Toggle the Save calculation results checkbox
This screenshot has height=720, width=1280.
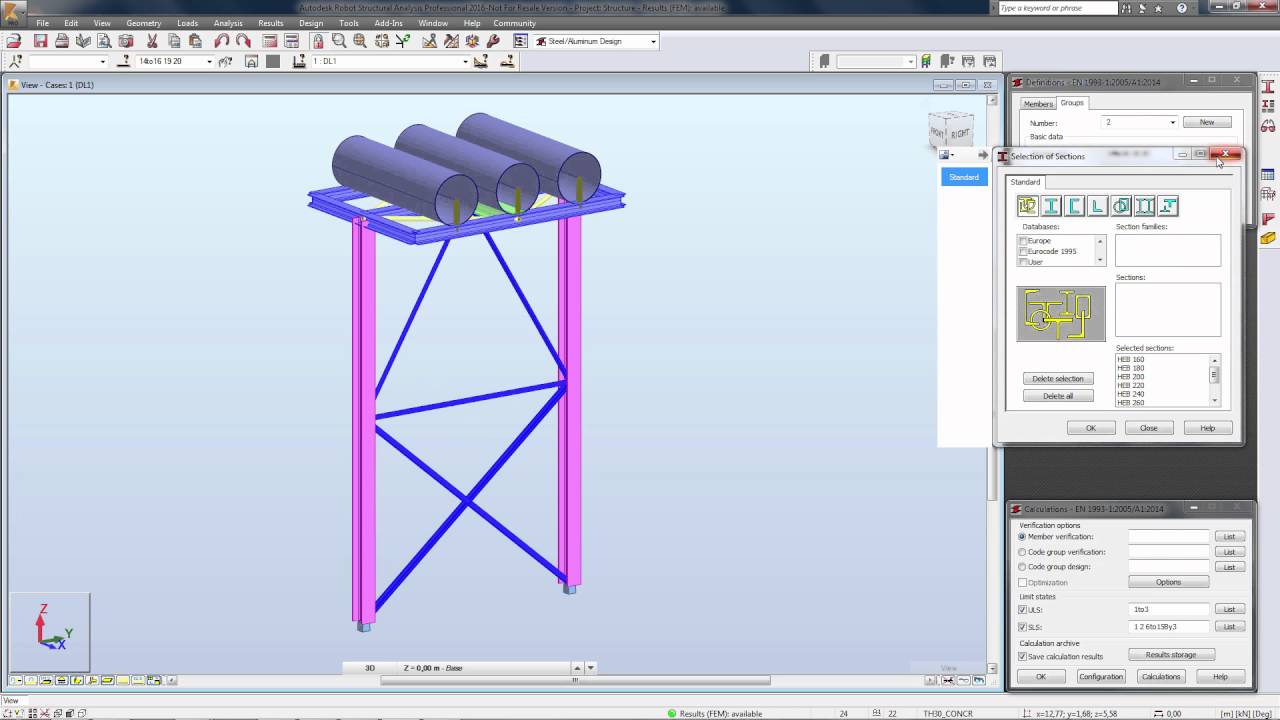(1022, 656)
